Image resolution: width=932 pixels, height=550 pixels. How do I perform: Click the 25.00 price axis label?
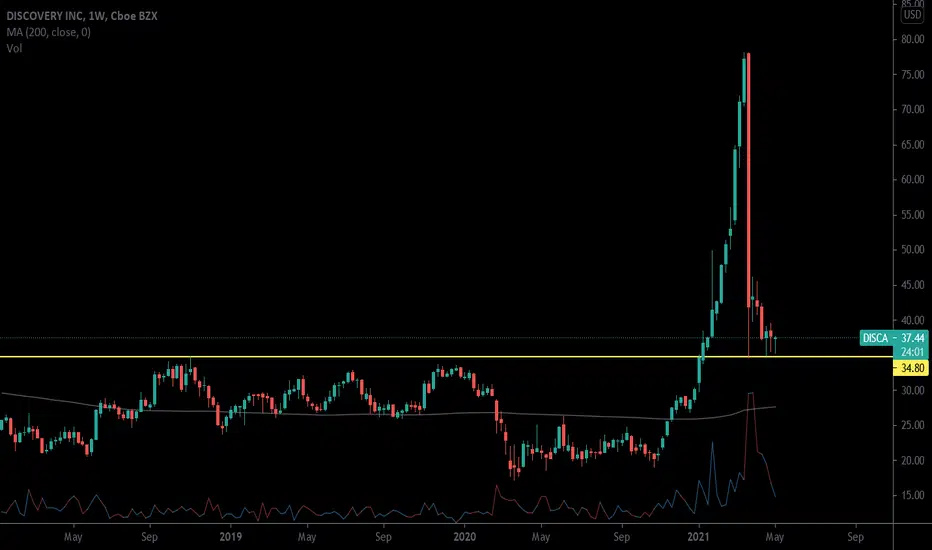[x=912, y=425]
